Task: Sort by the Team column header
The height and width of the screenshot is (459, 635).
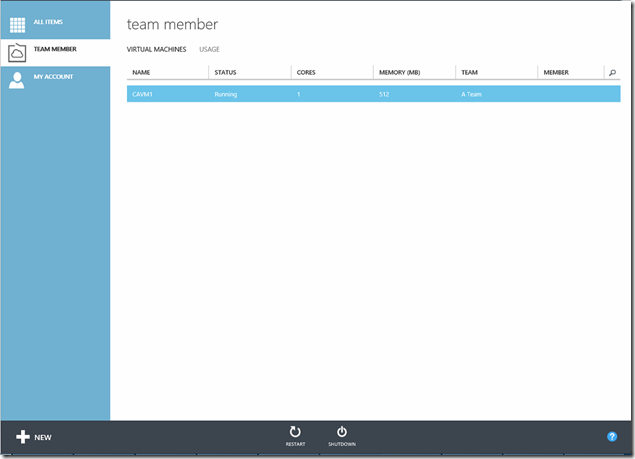Action: click(x=469, y=72)
